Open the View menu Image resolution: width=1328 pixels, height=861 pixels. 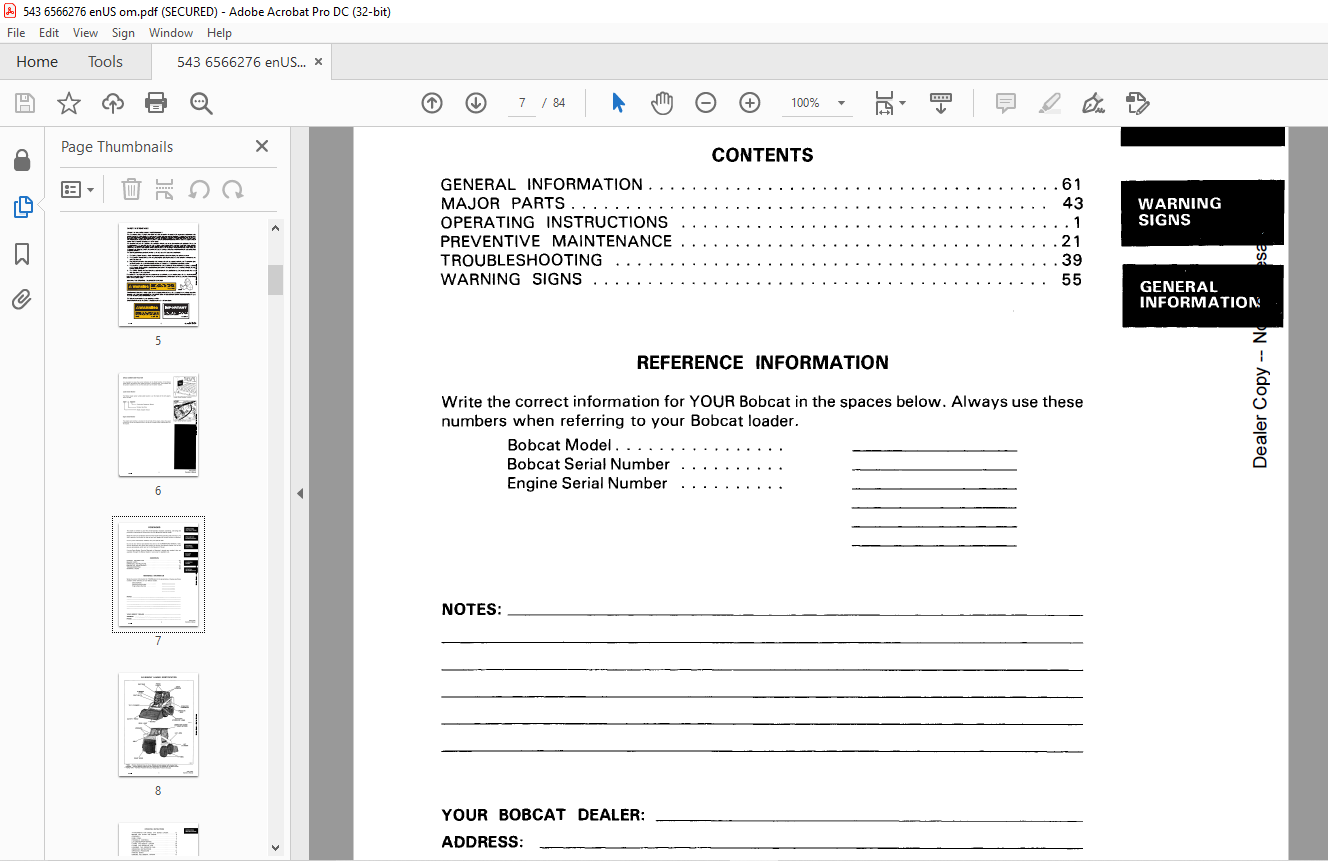(x=85, y=33)
